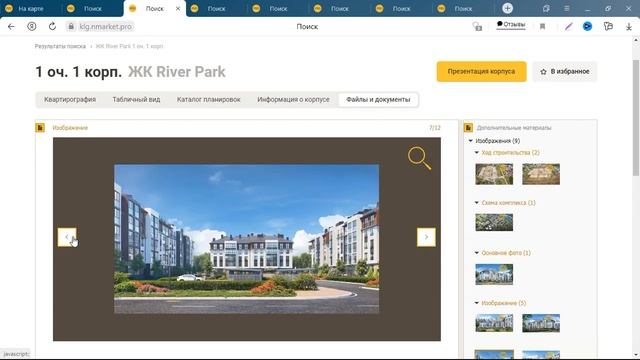640x360 pixels.
Task: Close the active Поиск tab
Action: [178, 9]
